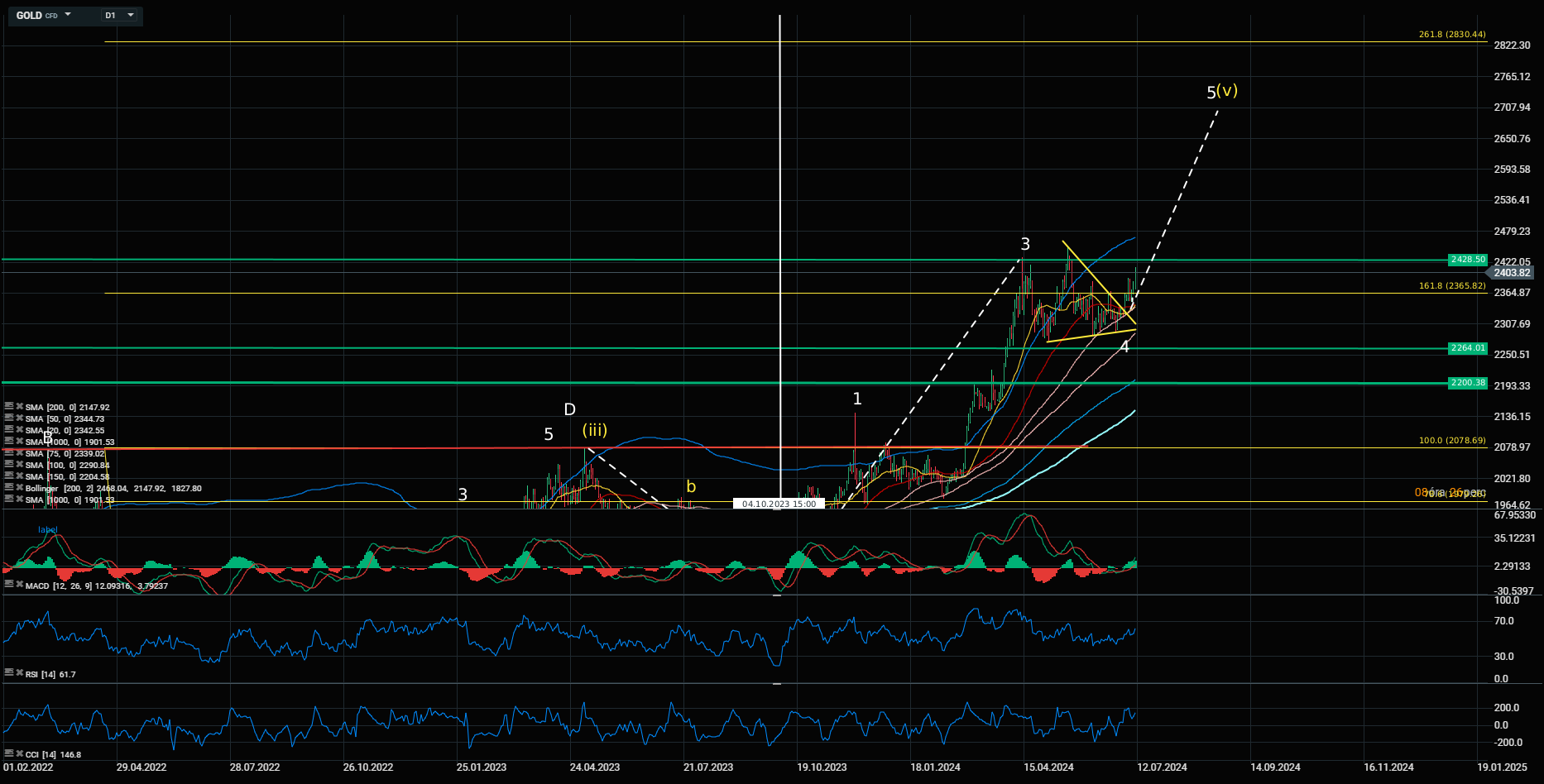Image resolution: width=1544 pixels, height=784 pixels.
Task: Select the 2428.50 horizontal level price tag
Action: (1468, 260)
